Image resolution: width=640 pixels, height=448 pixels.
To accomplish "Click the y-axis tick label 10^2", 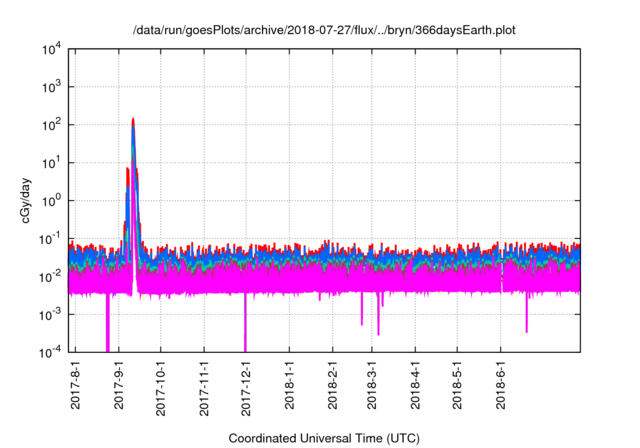I will click(x=53, y=125).
